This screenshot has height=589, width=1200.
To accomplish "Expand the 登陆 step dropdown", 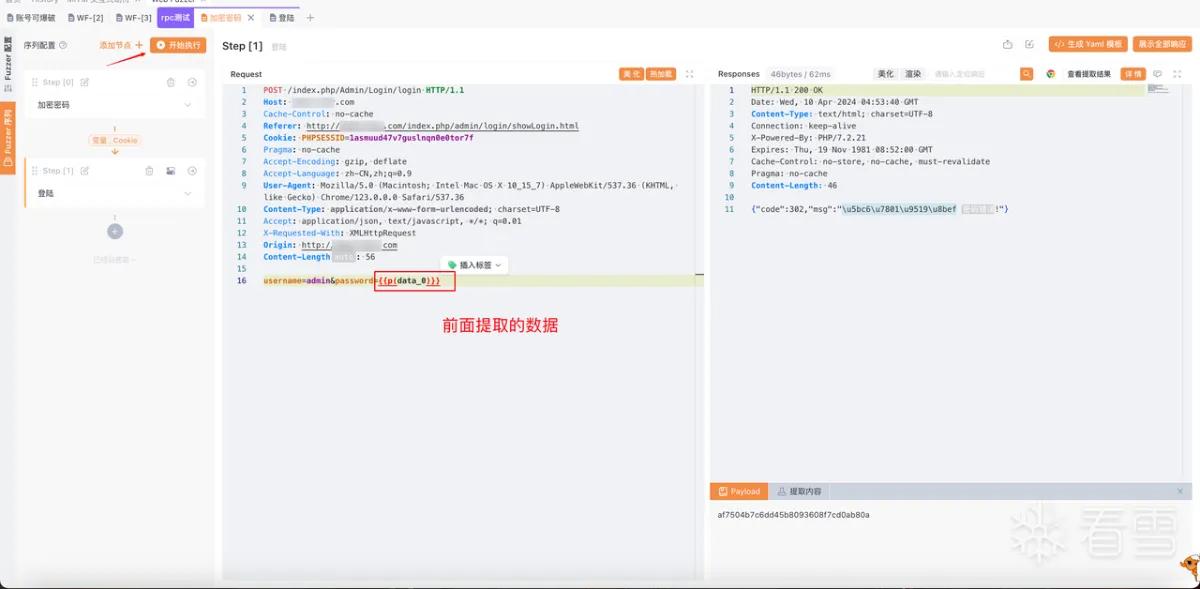I will tap(188, 194).
